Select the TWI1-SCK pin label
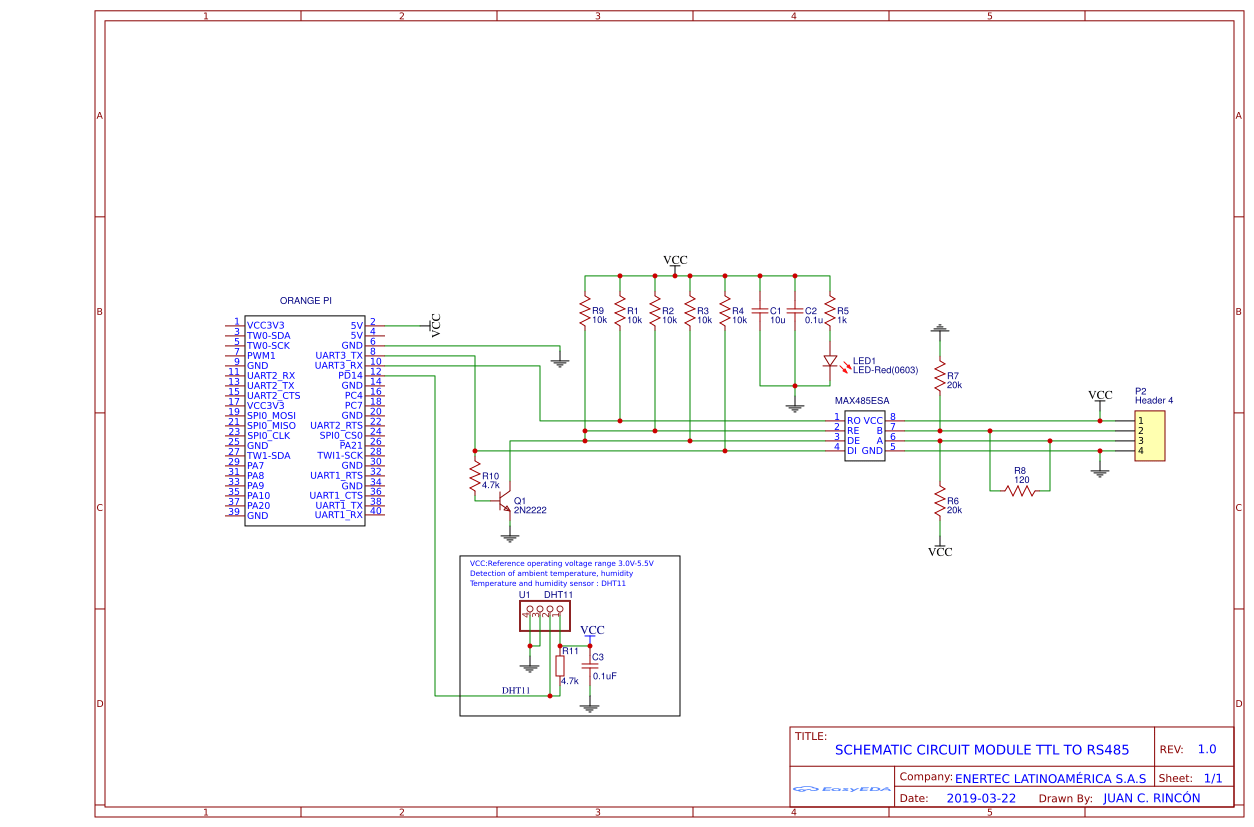The width and height of the screenshot is (1254, 827). pos(341,455)
